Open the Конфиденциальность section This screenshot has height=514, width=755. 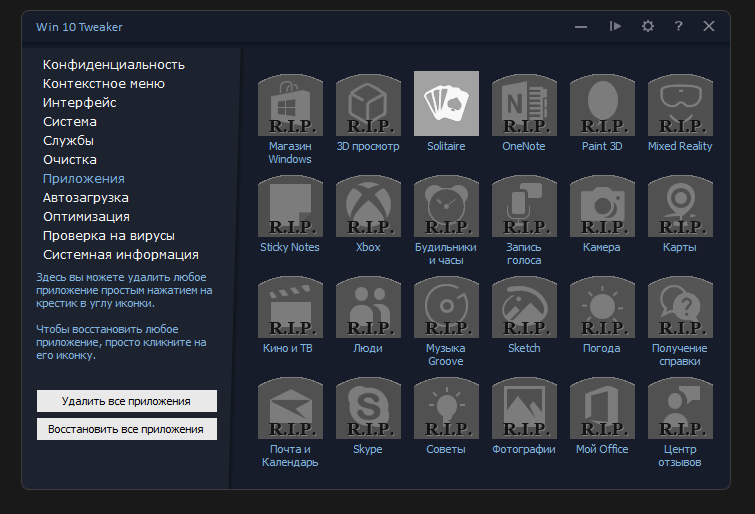pos(114,65)
